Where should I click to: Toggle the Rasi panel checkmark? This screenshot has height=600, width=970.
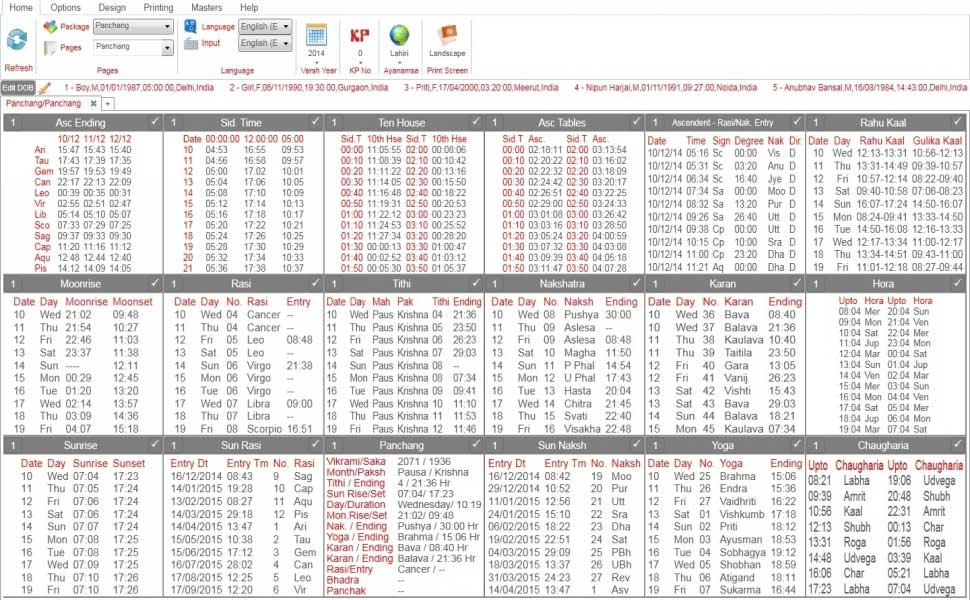315,283
